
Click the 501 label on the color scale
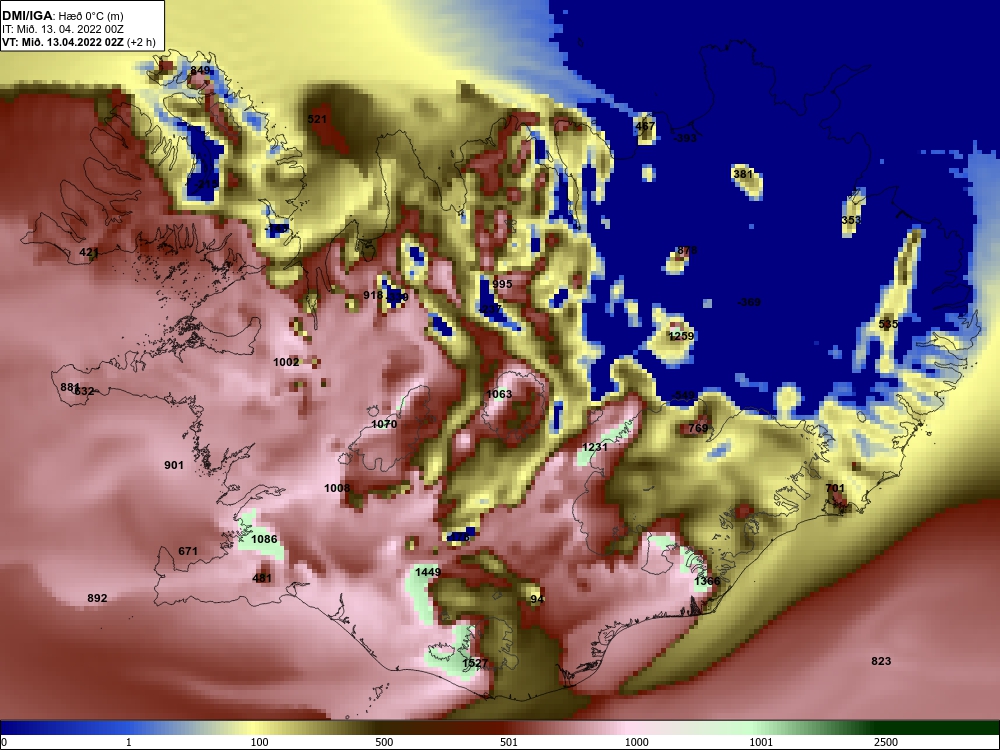coord(509,742)
